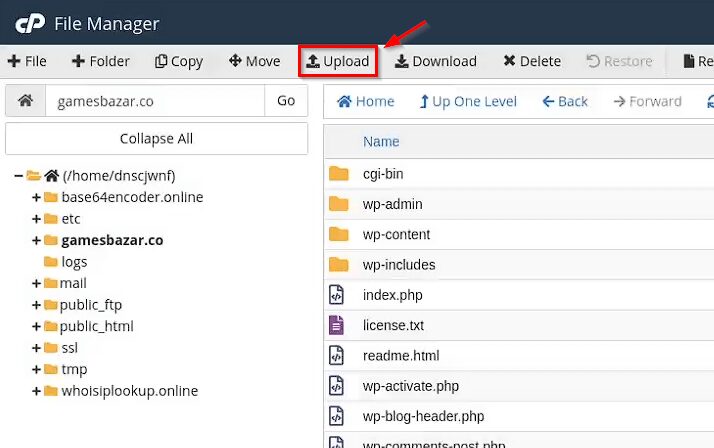Viewport: 714px width, 448px height.
Task: Click the wp-admin folder icon
Action: coord(338,204)
